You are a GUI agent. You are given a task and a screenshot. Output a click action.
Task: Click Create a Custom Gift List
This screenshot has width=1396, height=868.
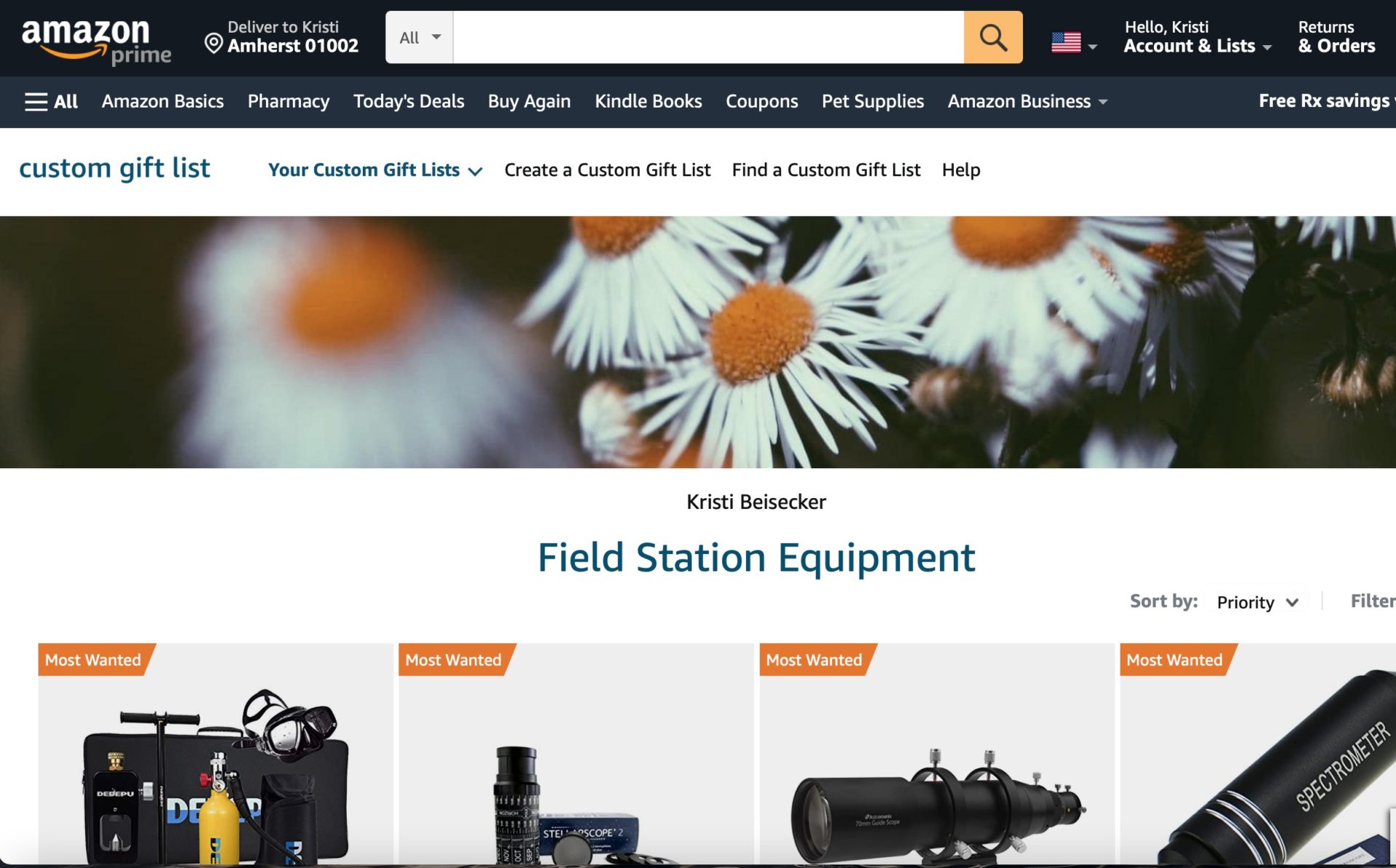pos(607,170)
